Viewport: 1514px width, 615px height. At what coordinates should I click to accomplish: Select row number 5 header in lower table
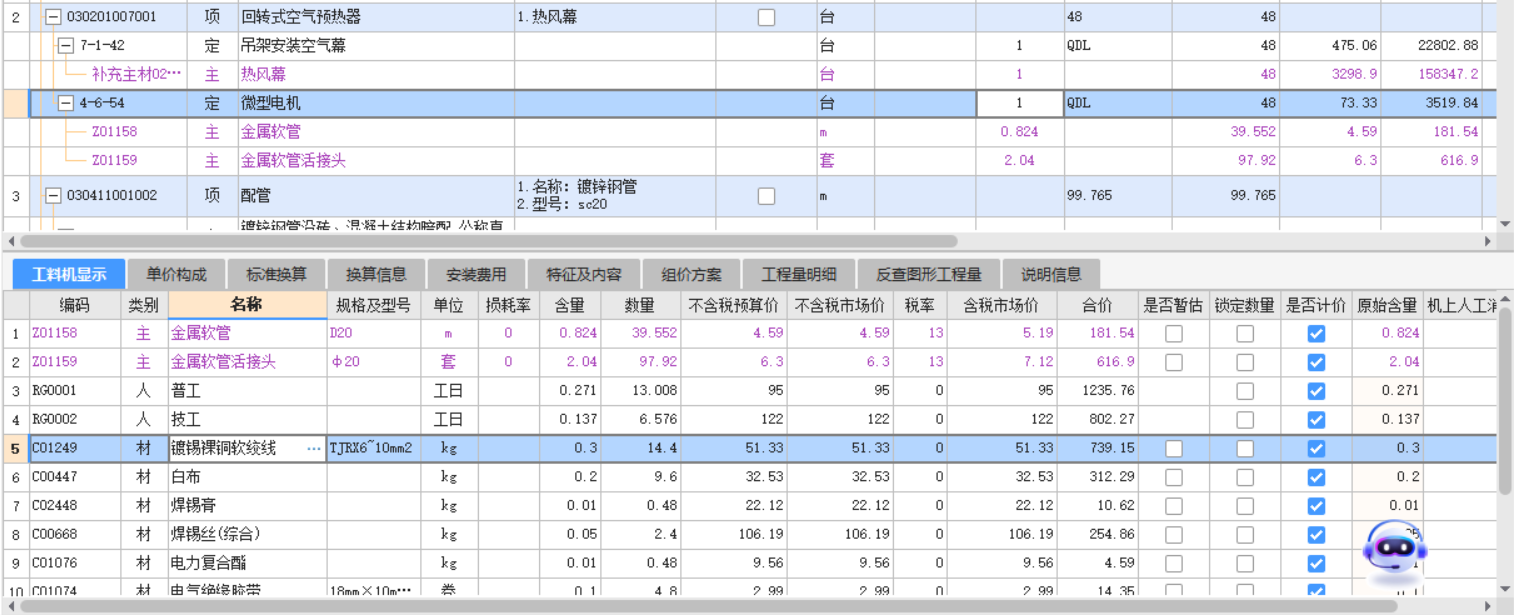click(x=15, y=449)
